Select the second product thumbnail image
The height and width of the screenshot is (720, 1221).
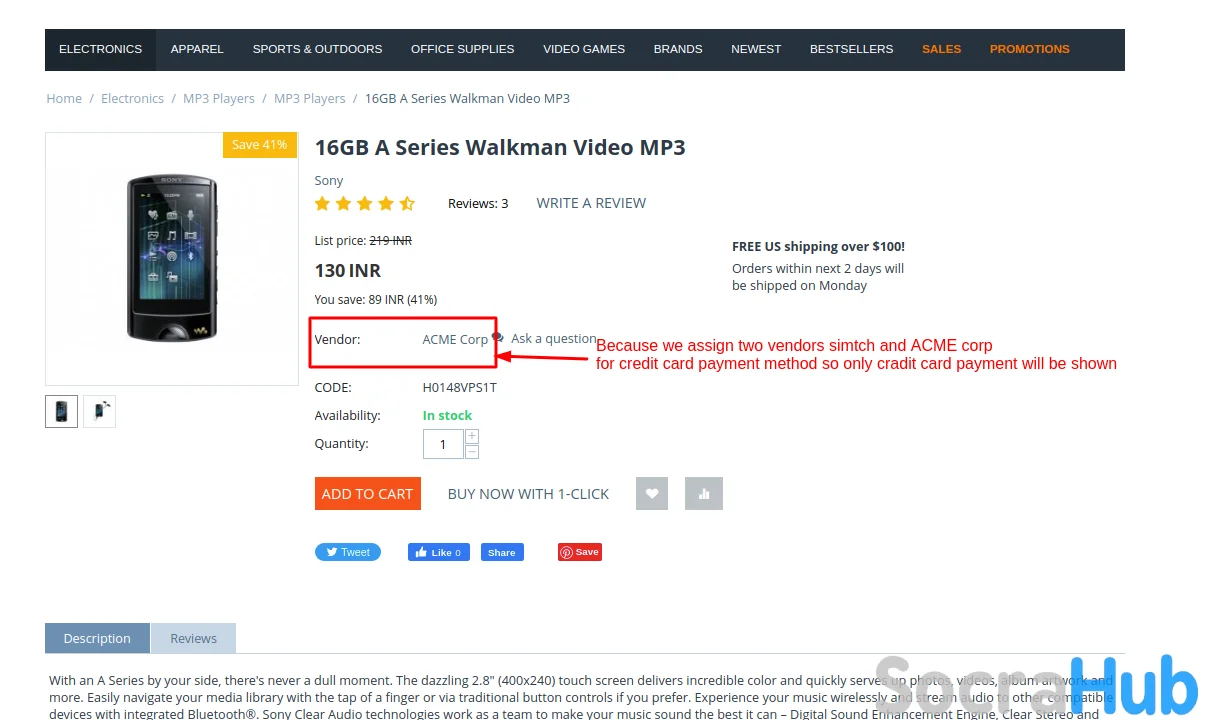99,411
